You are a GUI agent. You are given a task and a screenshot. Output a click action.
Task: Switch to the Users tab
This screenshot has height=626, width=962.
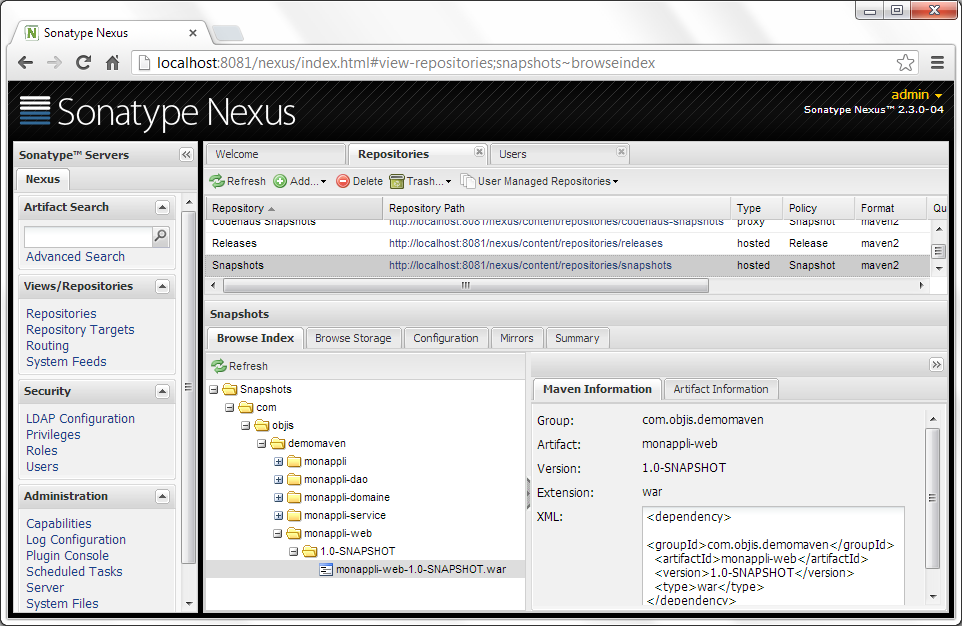click(559, 154)
